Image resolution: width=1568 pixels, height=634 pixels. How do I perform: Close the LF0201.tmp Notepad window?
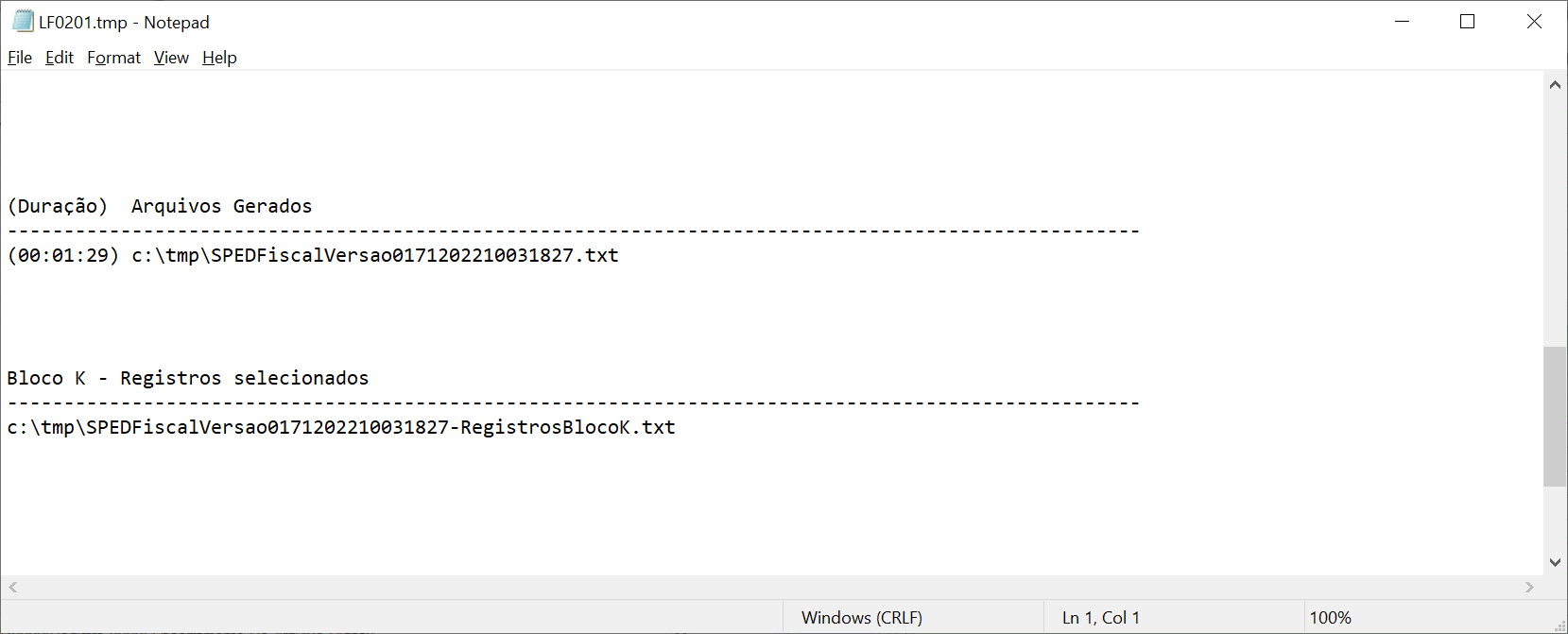point(1534,22)
